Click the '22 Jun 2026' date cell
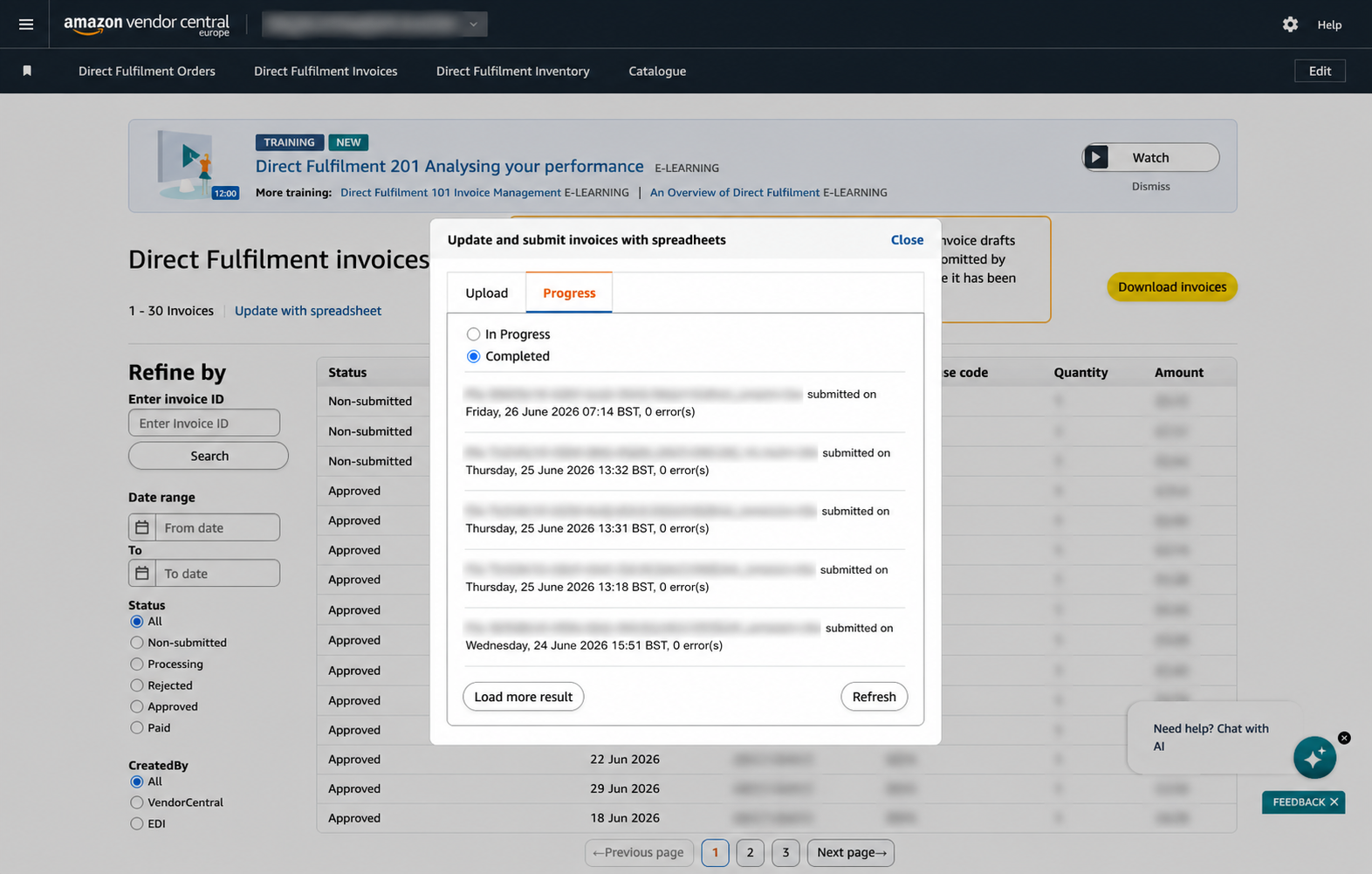Image resolution: width=1372 pixels, height=874 pixels. click(x=625, y=759)
